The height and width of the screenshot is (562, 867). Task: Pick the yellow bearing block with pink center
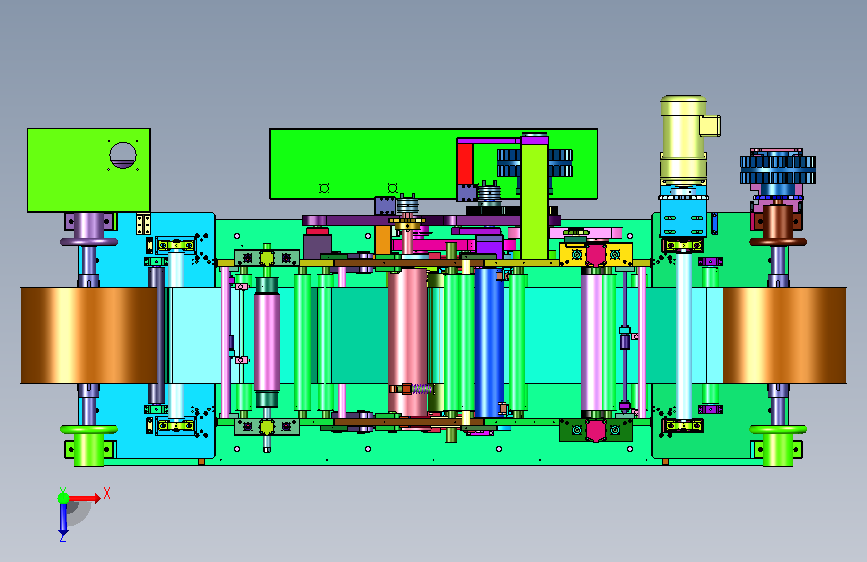click(x=596, y=254)
